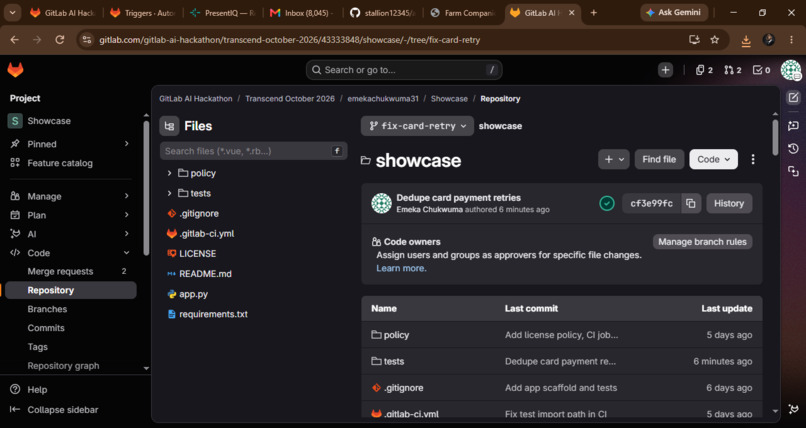
Task: Expand the policy folder in file tree
Action: [169, 173]
